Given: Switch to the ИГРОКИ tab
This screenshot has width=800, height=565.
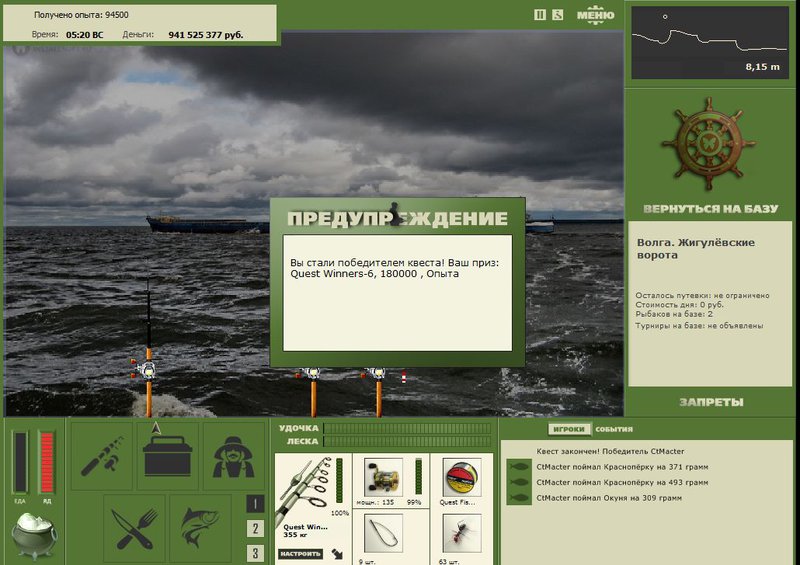Looking at the screenshot, I should (x=569, y=429).
